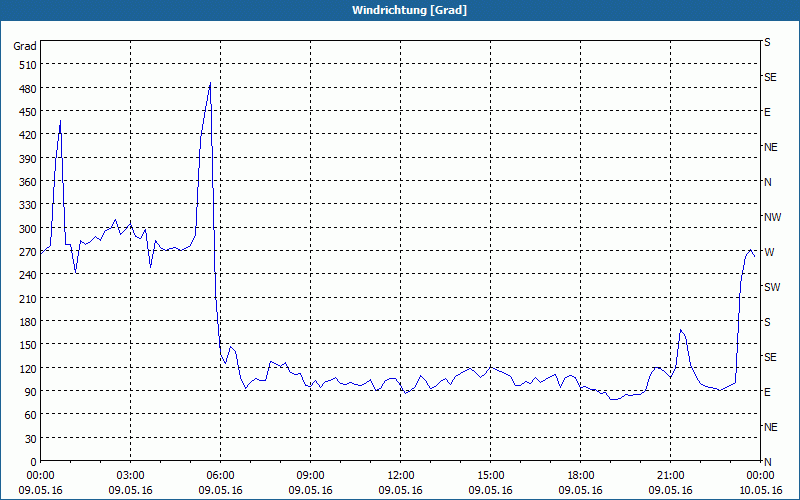Click the 18:00 time label on the x-axis
This screenshot has width=800, height=500.
click(581, 476)
